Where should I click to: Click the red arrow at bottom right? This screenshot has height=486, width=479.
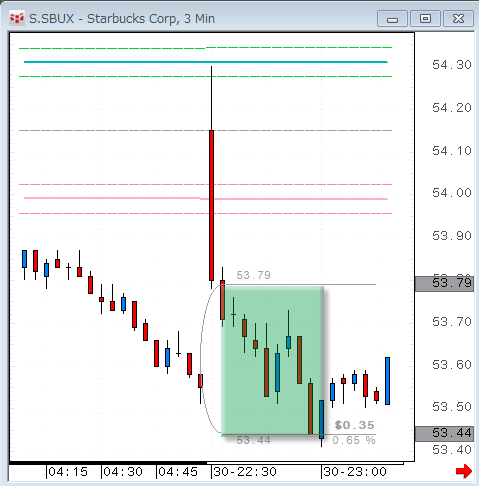464,471
